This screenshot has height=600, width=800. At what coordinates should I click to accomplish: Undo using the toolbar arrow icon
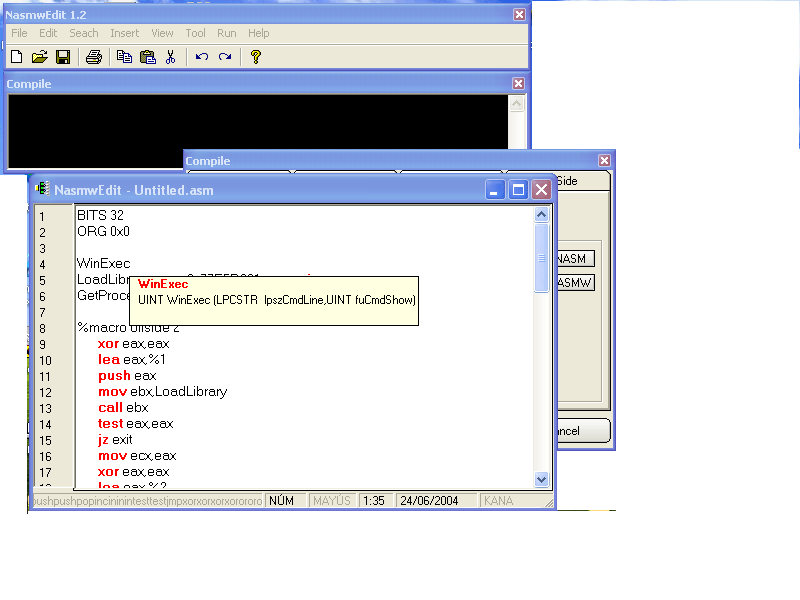coord(202,57)
